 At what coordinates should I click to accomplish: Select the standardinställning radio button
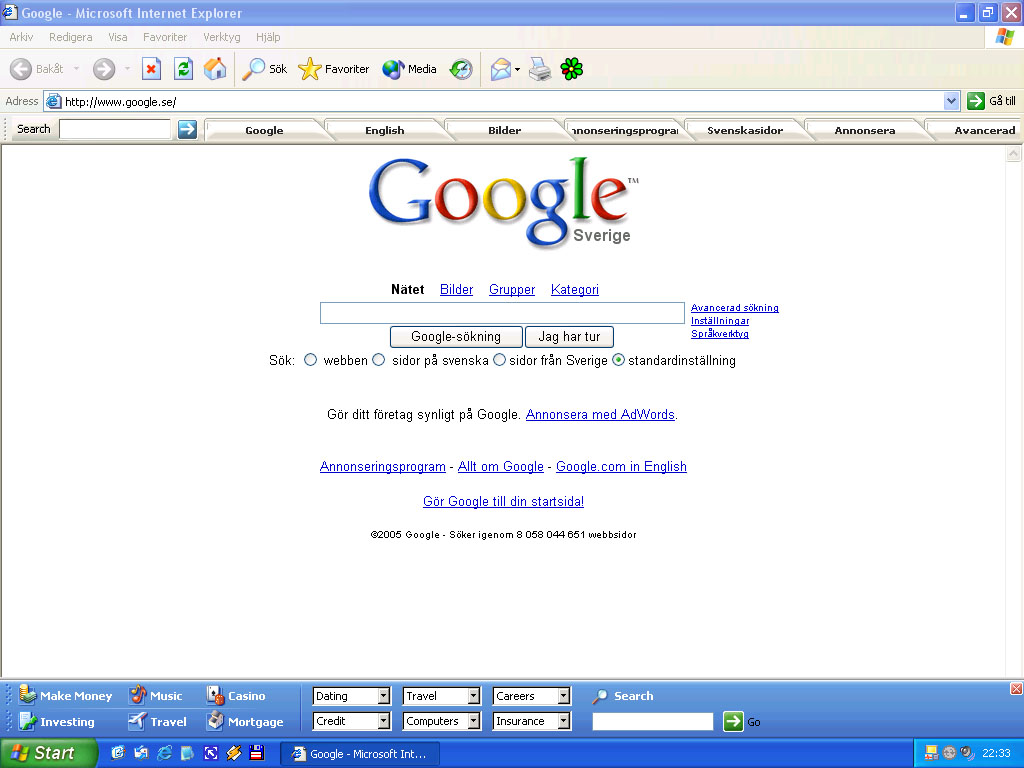tap(618, 360)
